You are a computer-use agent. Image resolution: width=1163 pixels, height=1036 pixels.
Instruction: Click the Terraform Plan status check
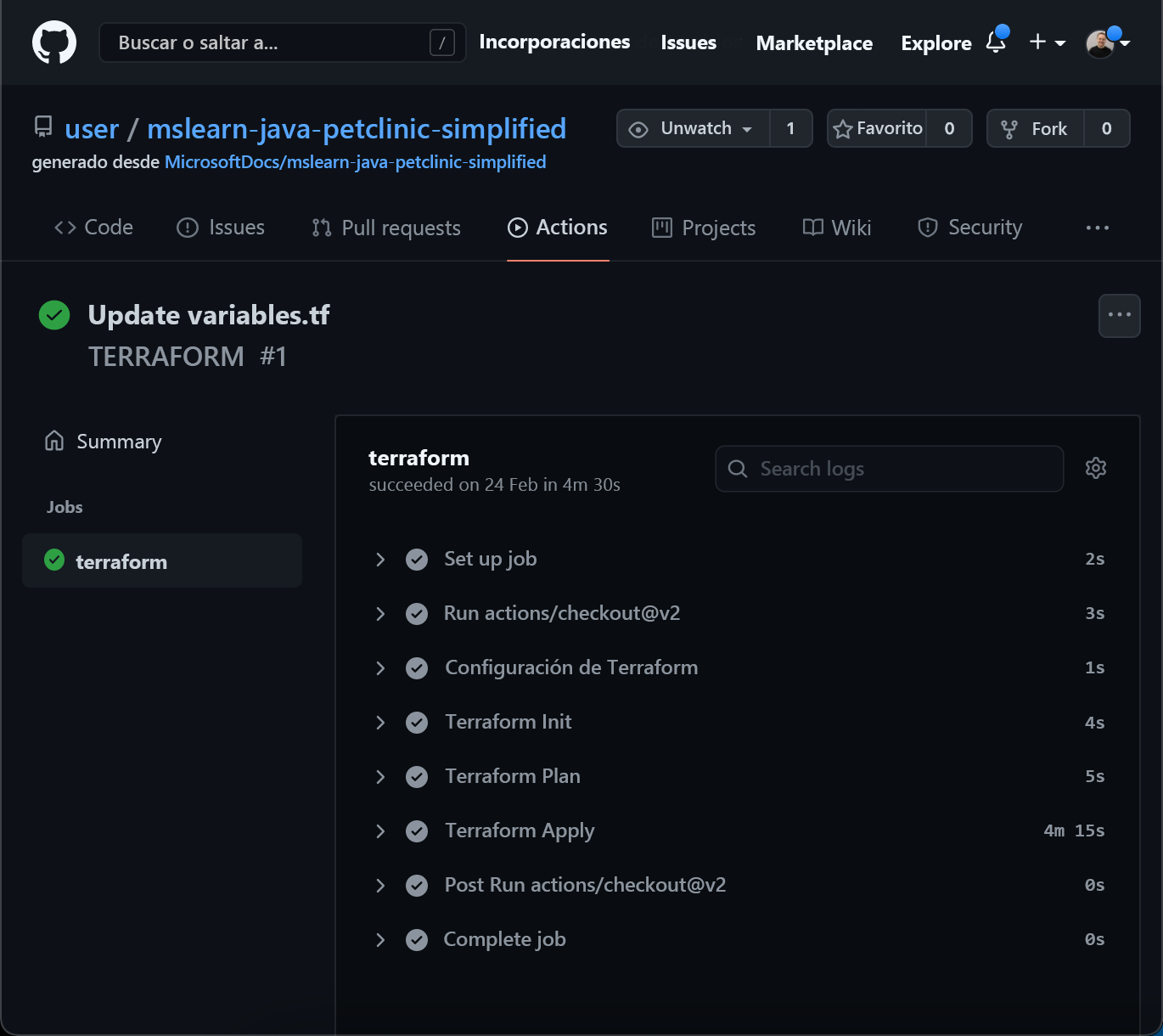pos(417,777)
